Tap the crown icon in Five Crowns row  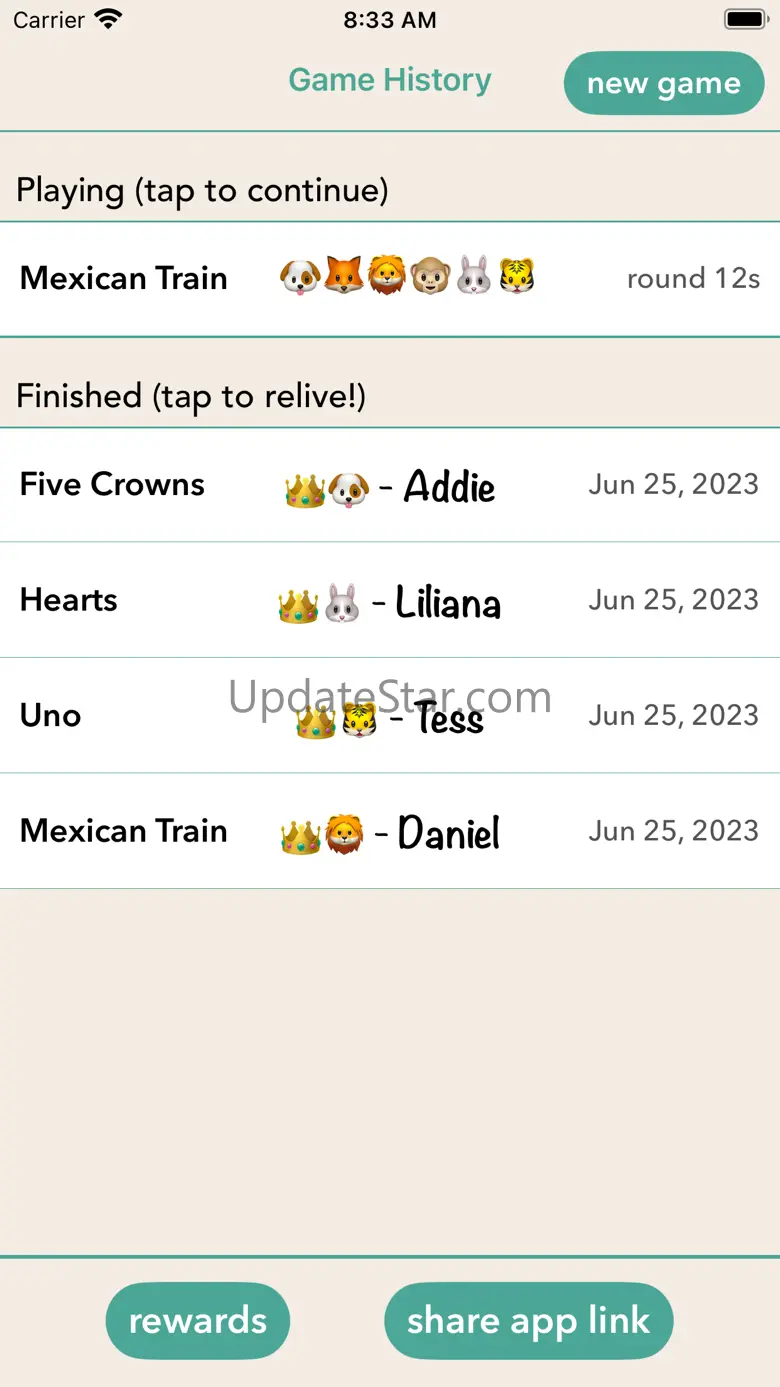(x=305, y=489)
